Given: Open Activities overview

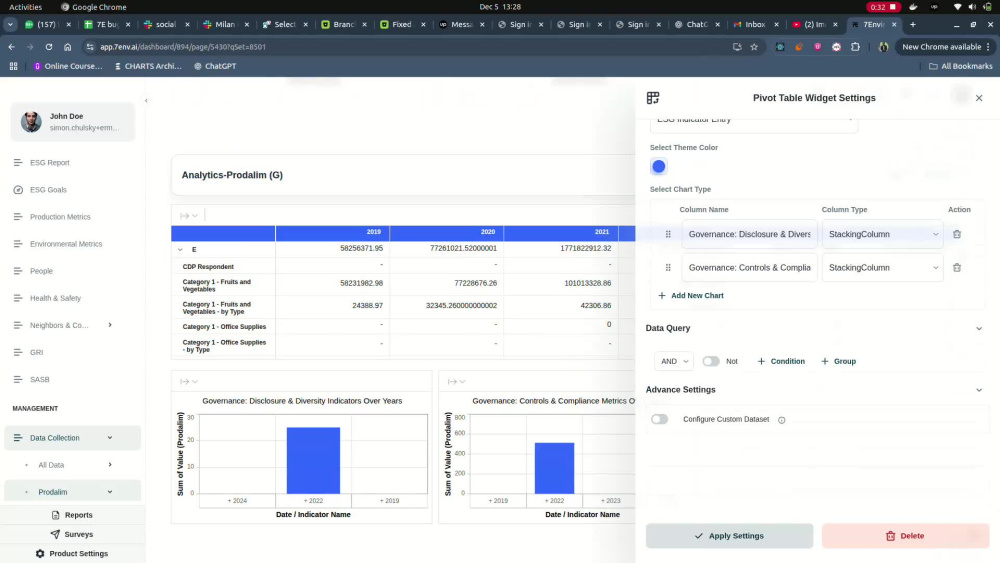Looking at the screenshot, I should pos(26,7).
